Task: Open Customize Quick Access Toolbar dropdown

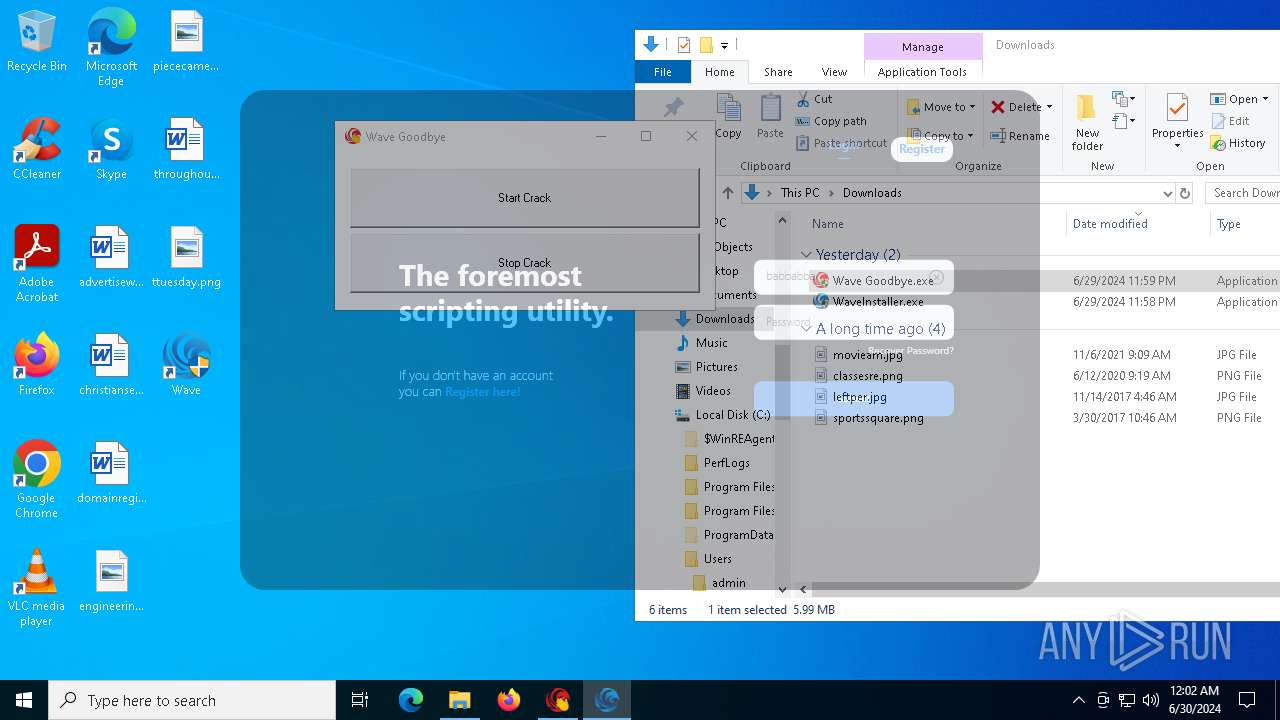Action: tap(724, 45)
